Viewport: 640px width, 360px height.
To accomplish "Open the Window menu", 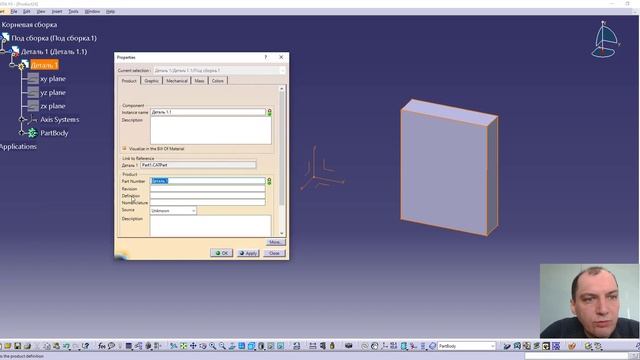I will [x=92, y=11].
